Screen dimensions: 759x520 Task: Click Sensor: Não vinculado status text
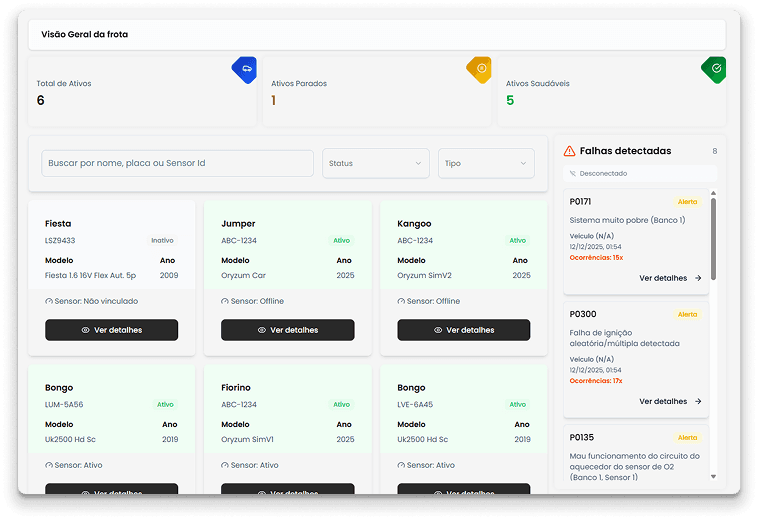[96, 301]
